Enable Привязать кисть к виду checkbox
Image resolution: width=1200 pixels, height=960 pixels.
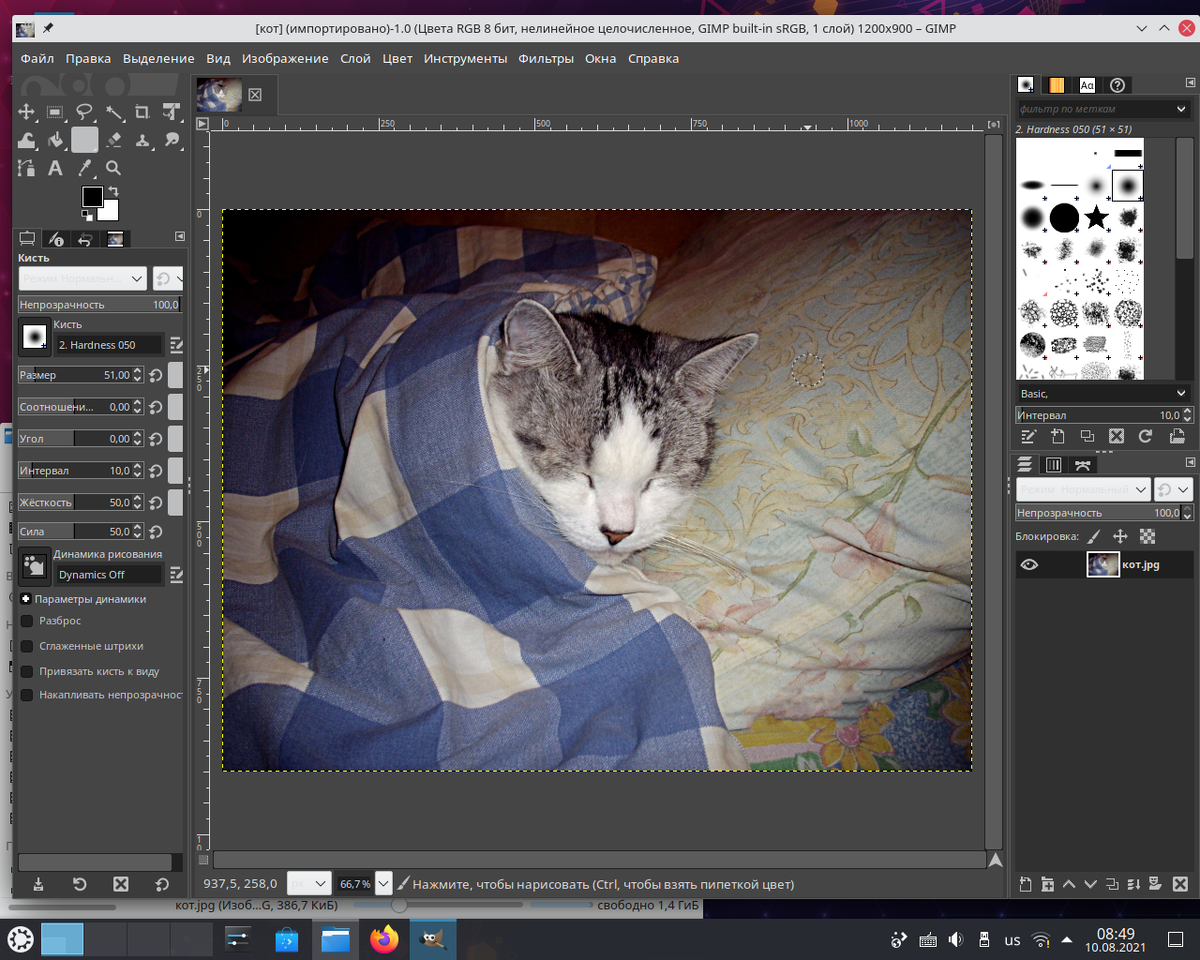tap(27, 671)
